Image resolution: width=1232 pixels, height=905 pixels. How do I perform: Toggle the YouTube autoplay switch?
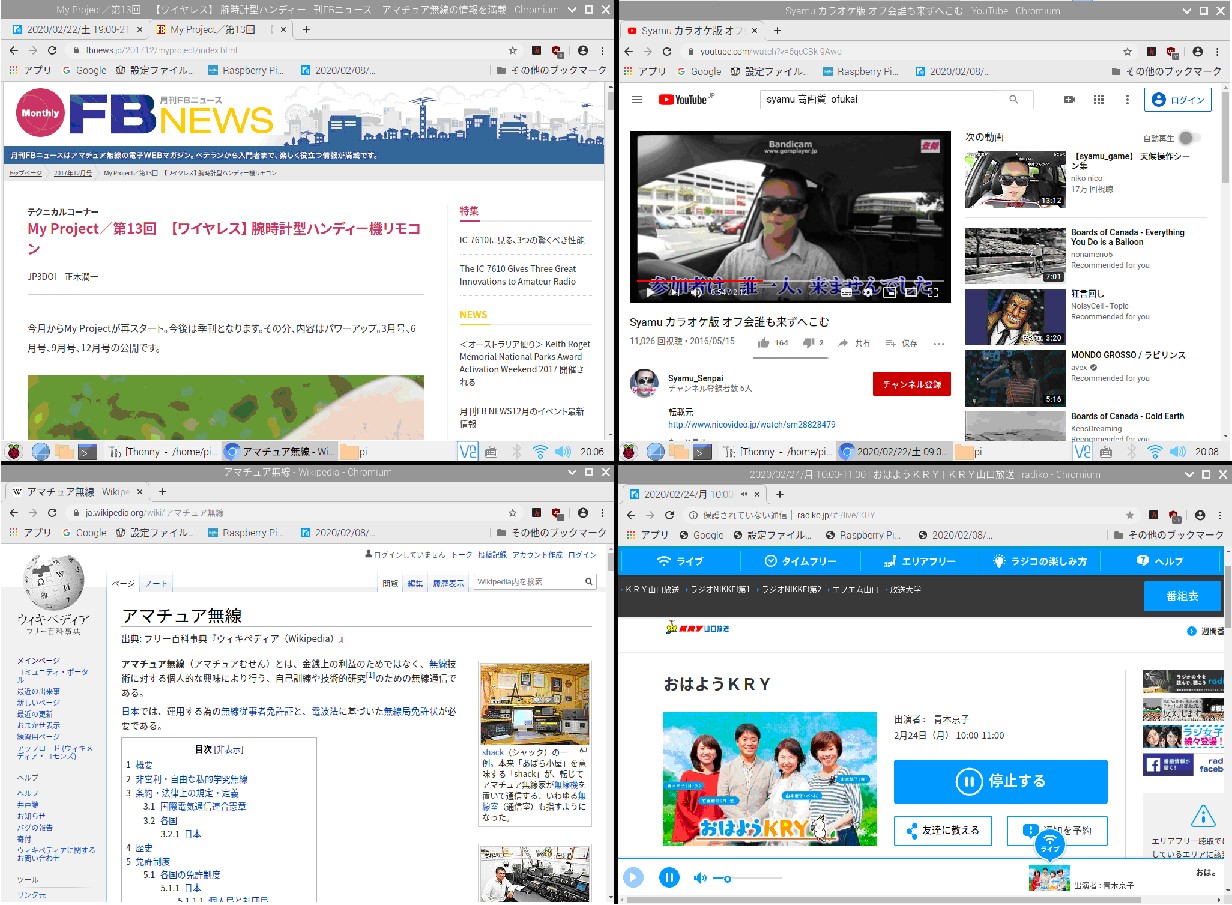pos(1188,137)
